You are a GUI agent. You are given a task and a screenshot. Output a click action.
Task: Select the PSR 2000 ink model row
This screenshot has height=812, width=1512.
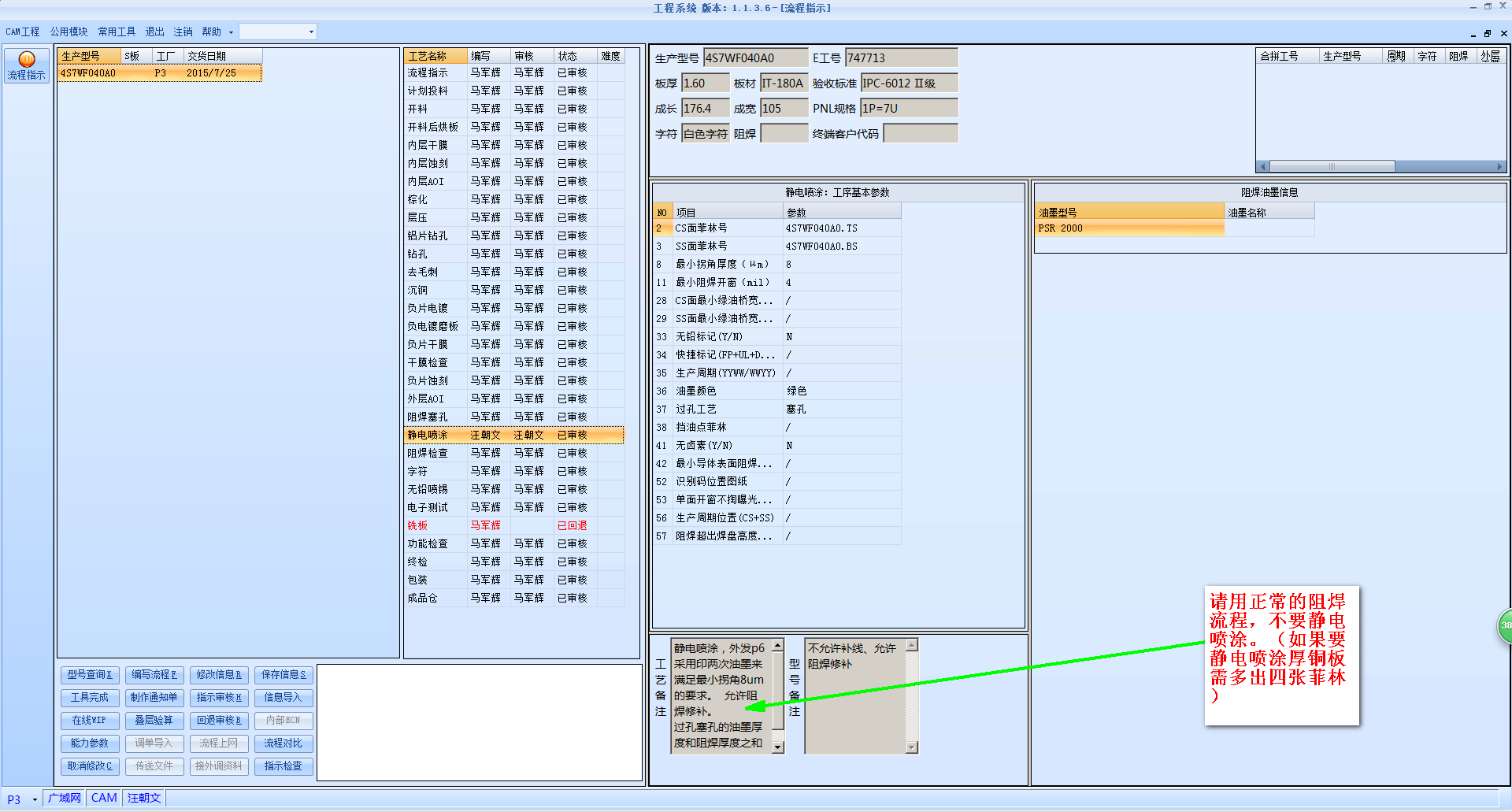pos(1175,228)
